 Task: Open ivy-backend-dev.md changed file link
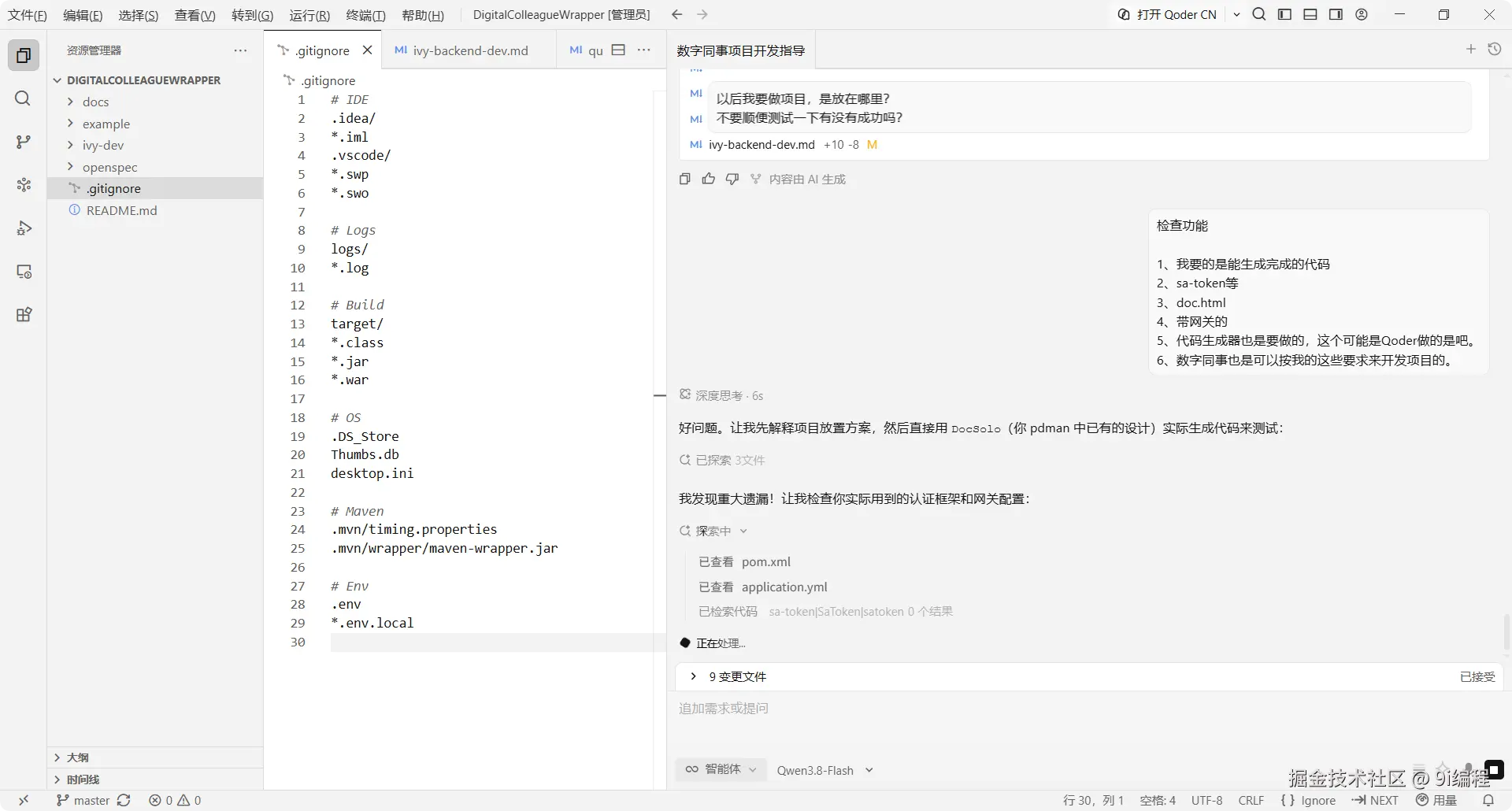point(762,145)
